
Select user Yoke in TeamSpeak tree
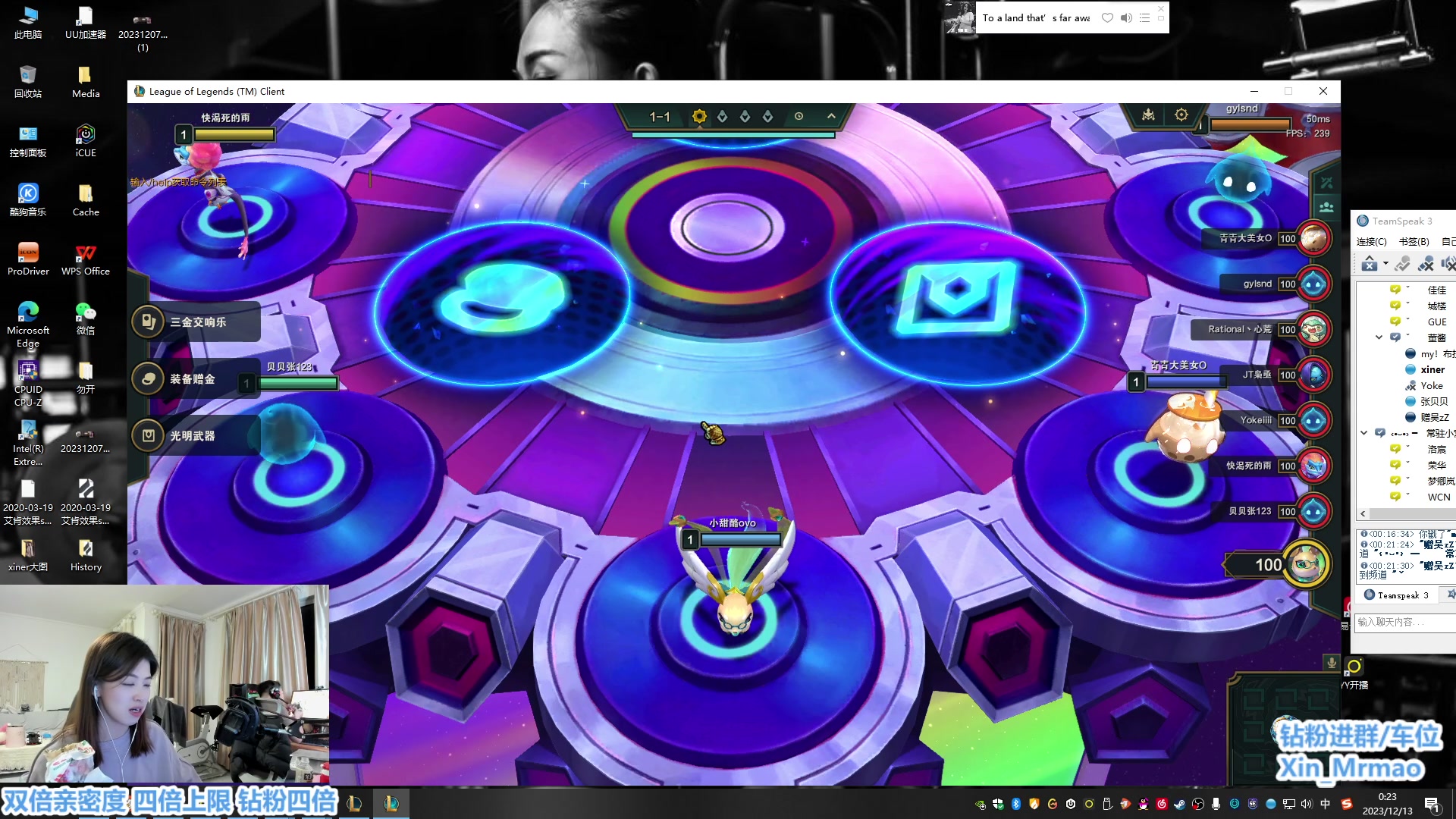(x=1432, y=385)
